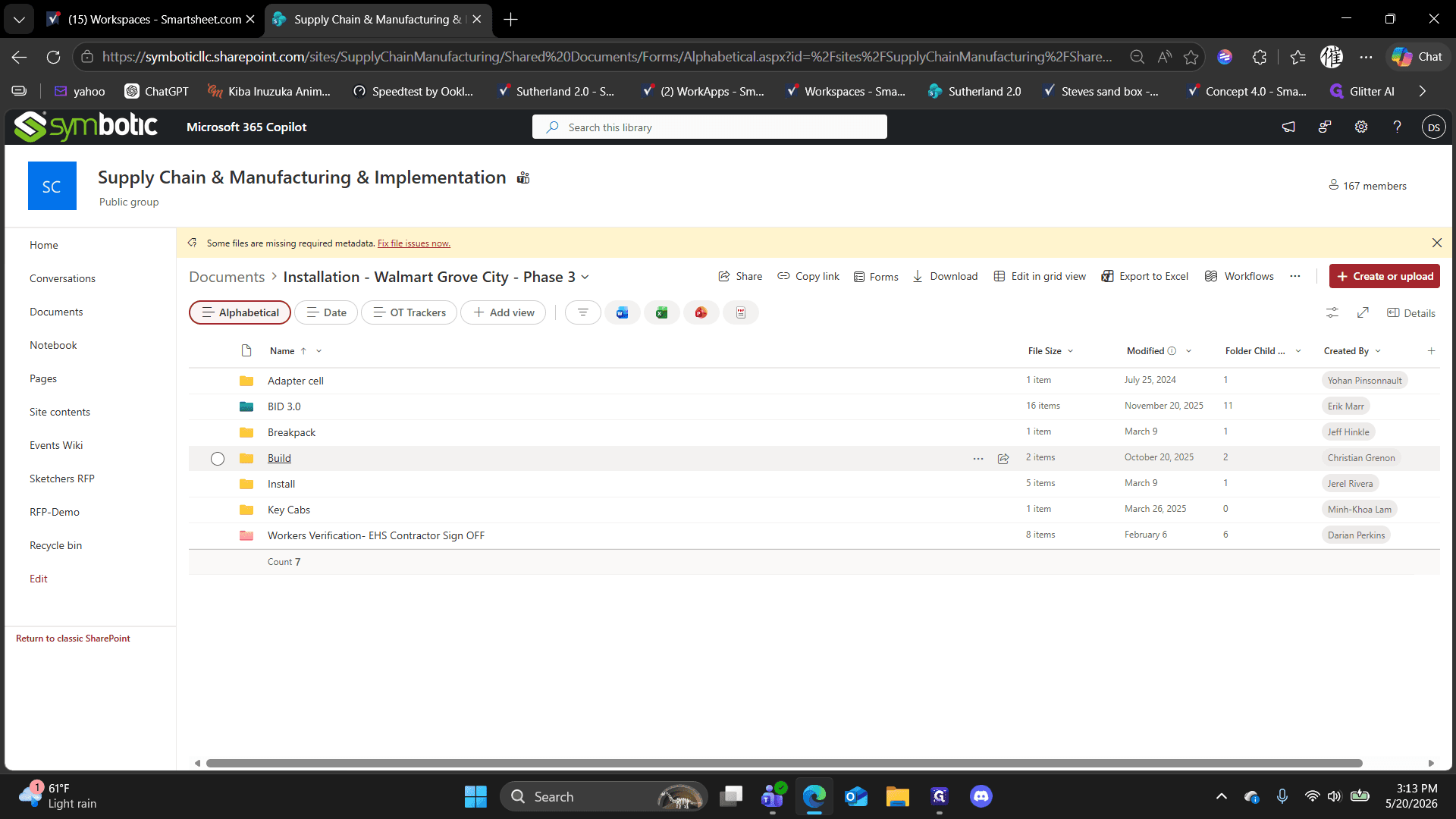
Task: Click the Symbotic logo
Action: (x=86, y=127)
